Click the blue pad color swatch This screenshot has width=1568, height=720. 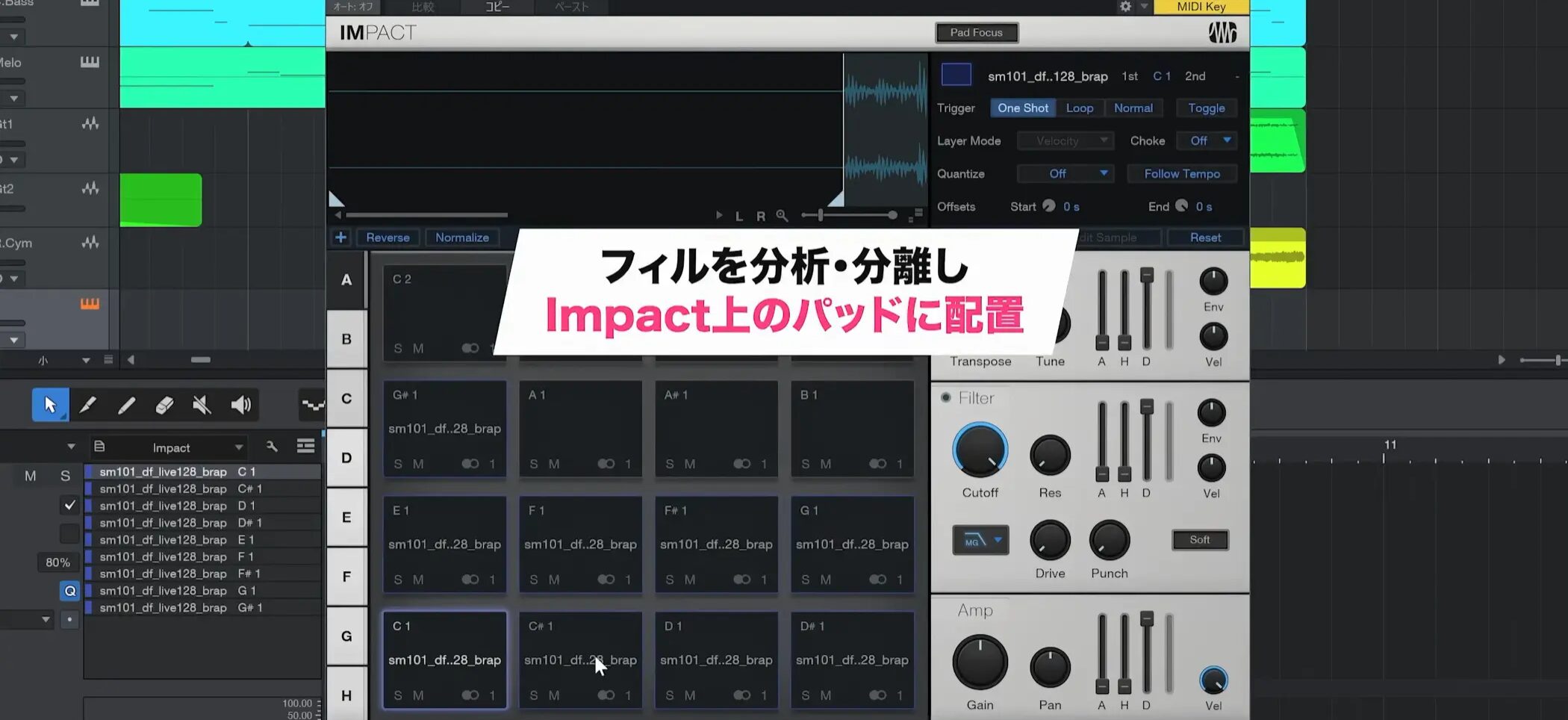tap(956, 75)
